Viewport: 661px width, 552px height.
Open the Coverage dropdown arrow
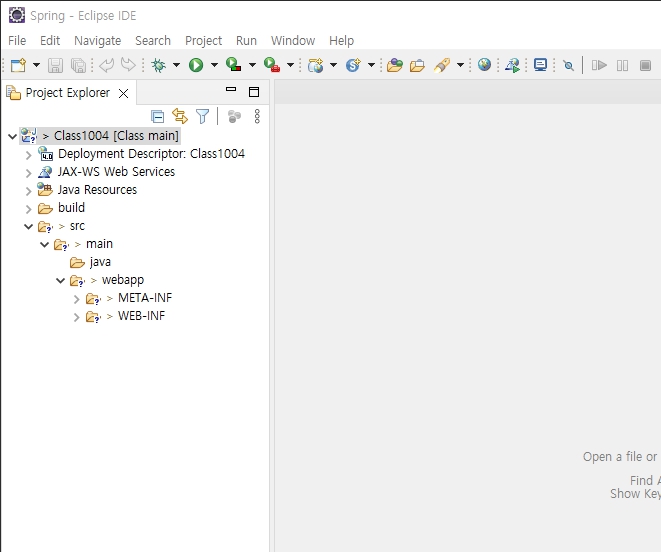coord(253,65)
